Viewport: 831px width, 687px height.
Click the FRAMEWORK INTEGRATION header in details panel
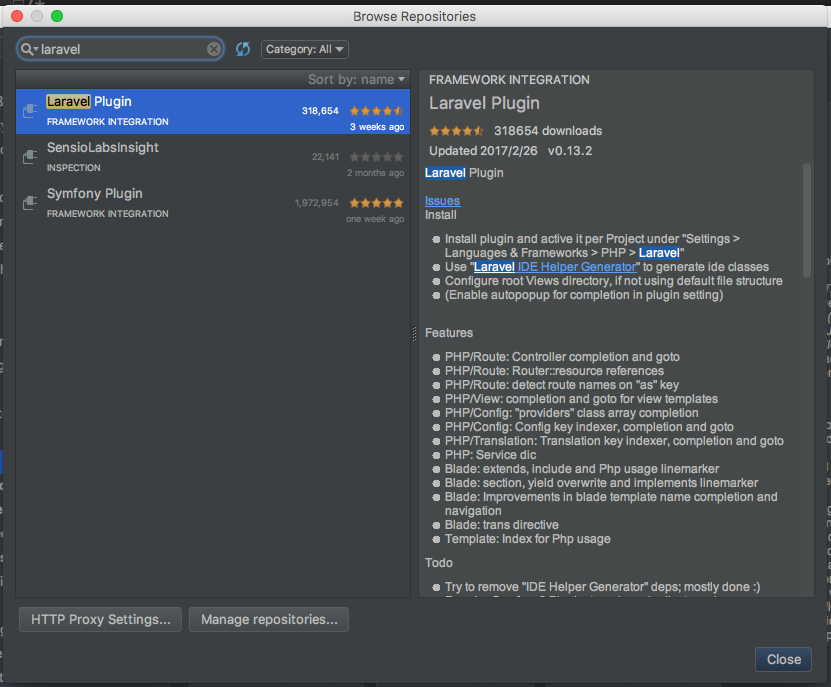(509, 80)
